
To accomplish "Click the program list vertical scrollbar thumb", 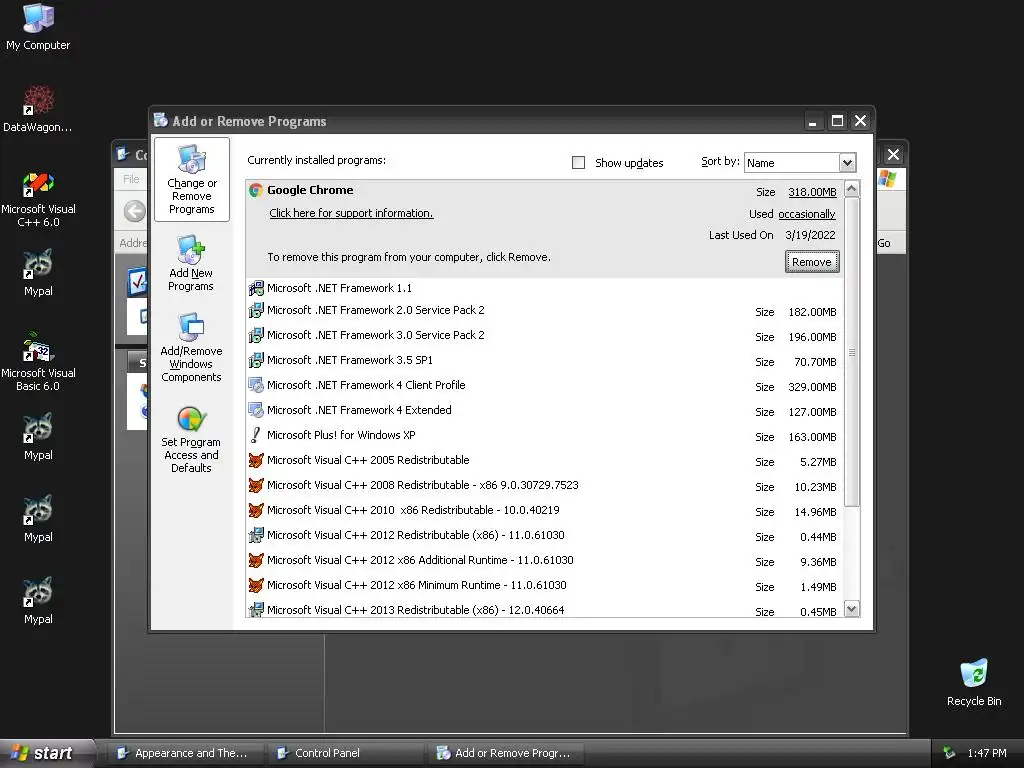I will (x=852, y=352).
